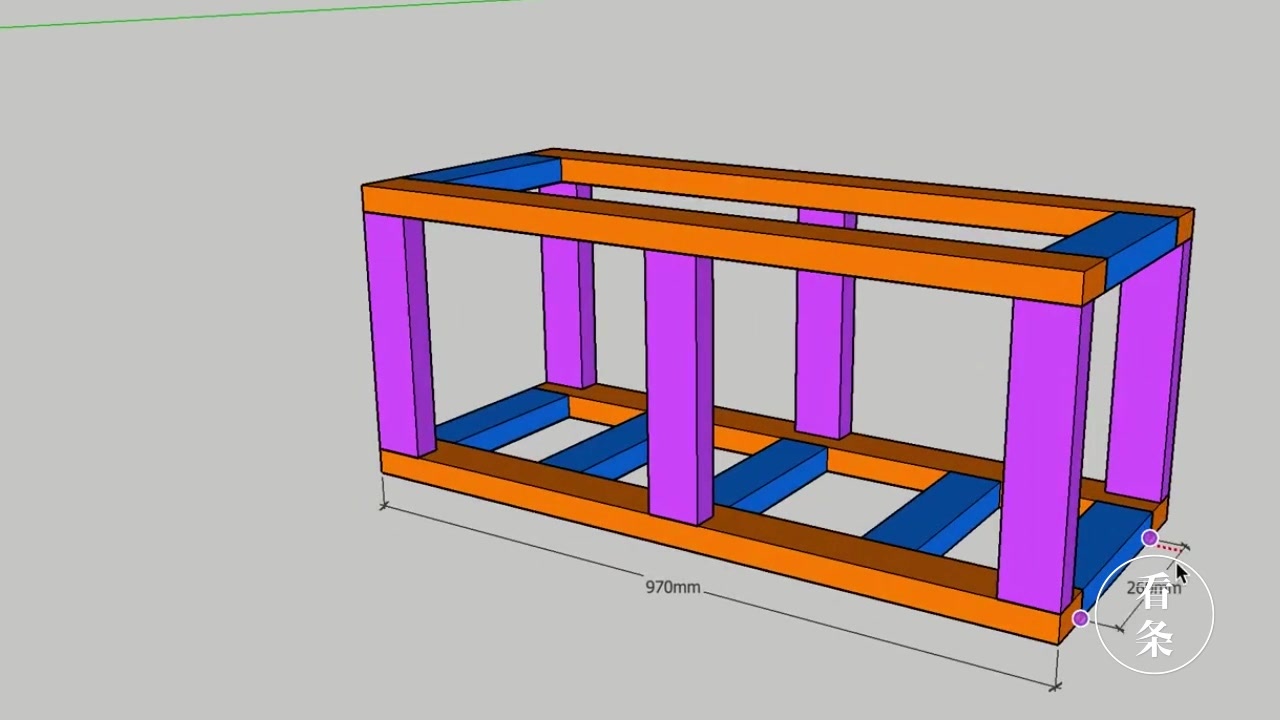Click the purple endpoint marker beside the cursor

pos(1150,539)
